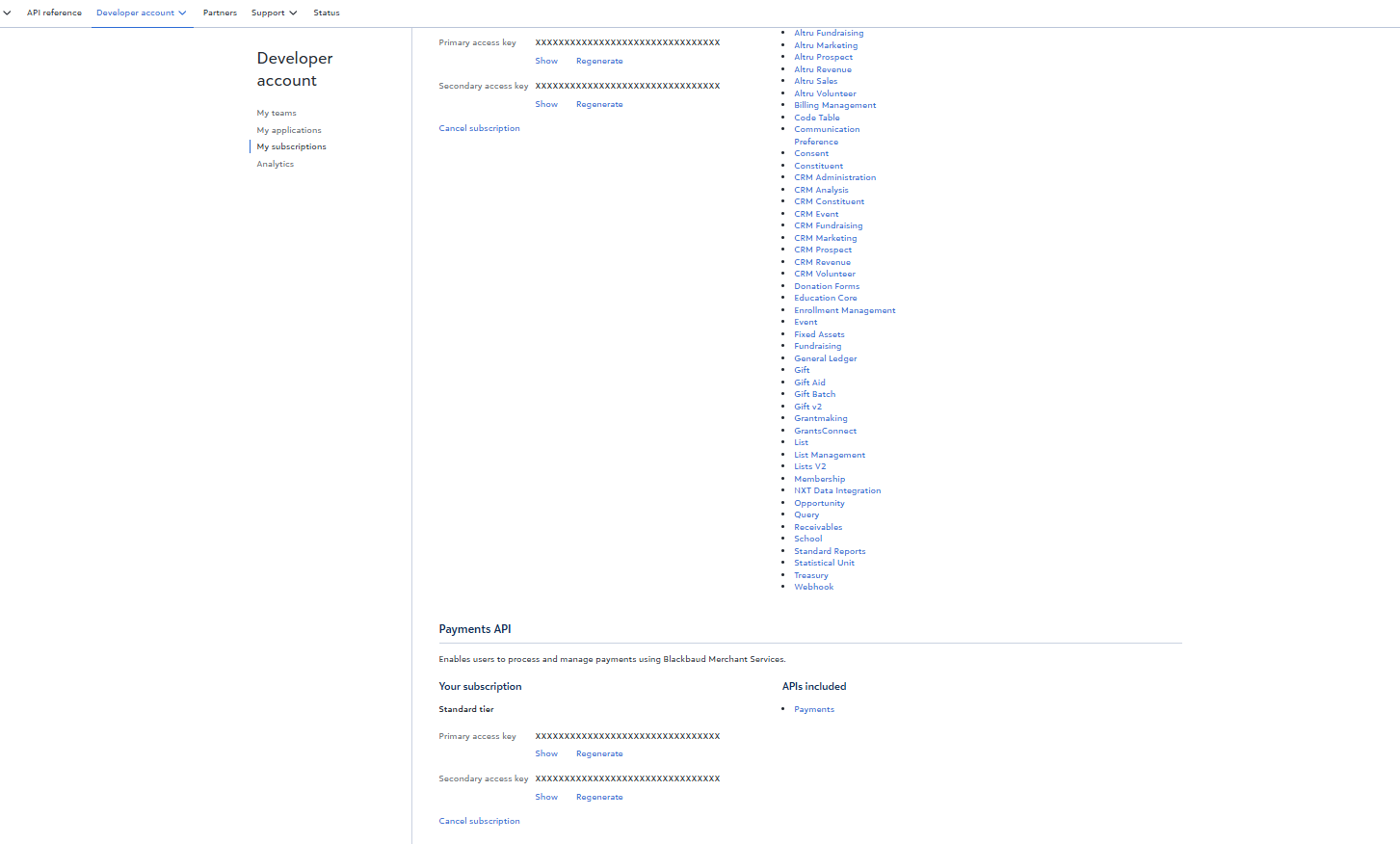This screenshot has height=844, width=1400.
Task: Open the Membership API
Action: [820, 479]
